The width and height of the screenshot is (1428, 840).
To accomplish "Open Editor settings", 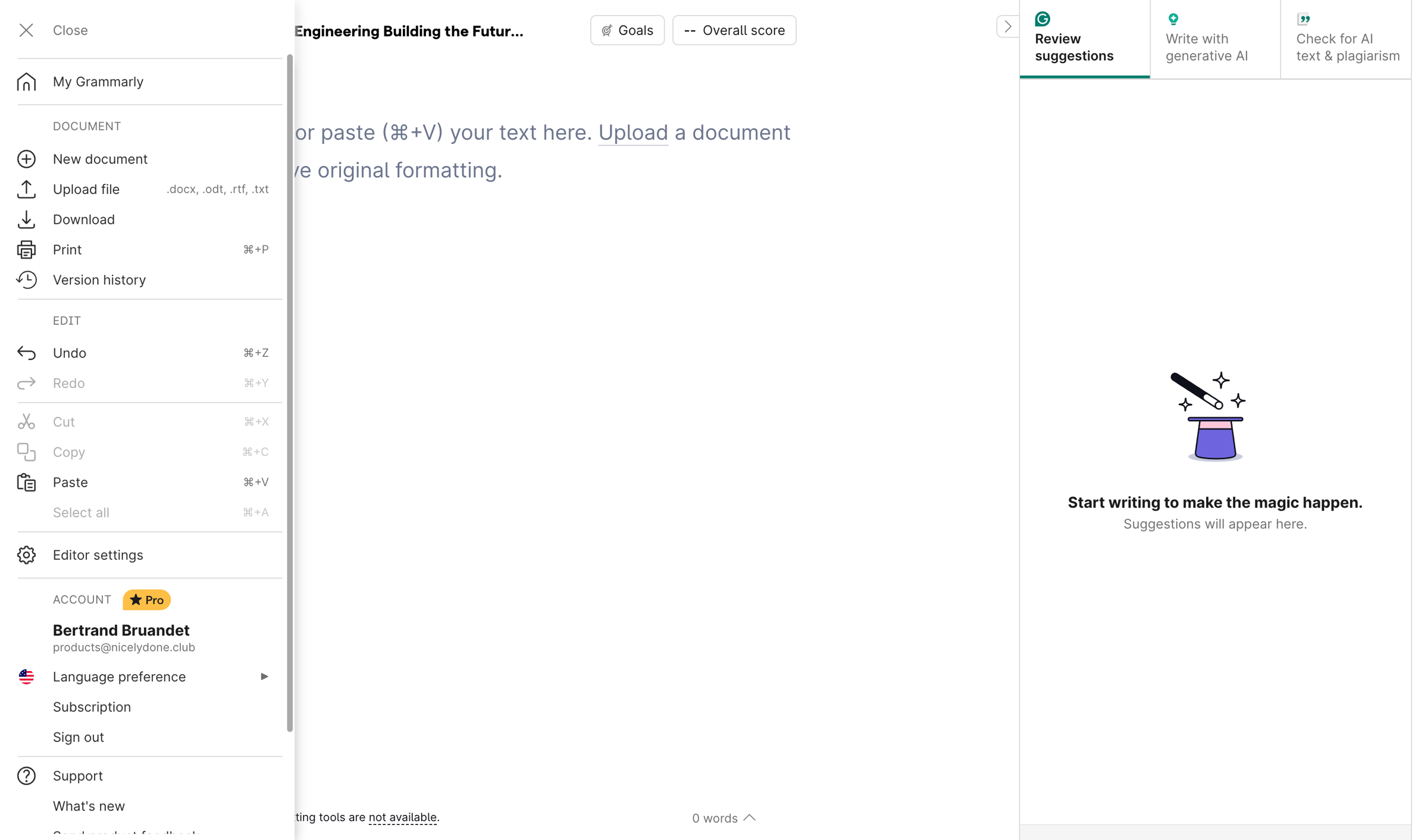I will coord(150,555).
